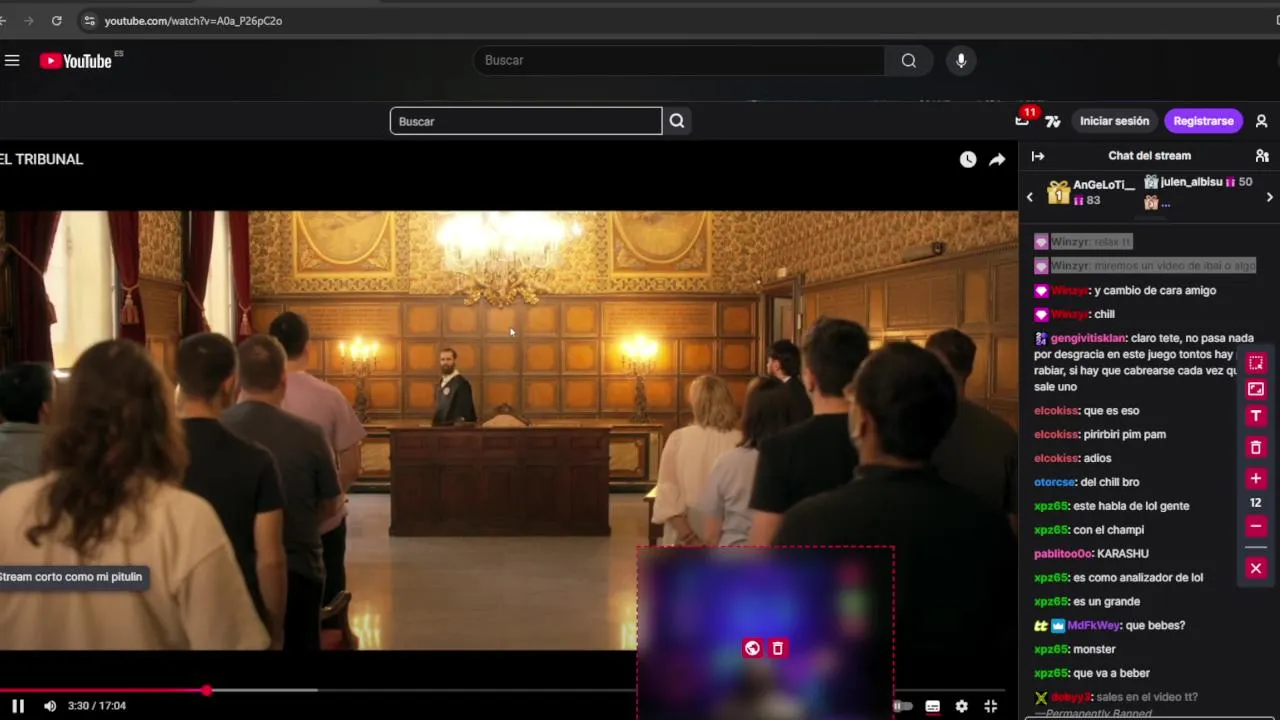Image resolution: width=1280 pixels, height=720 pixels.
Task: Click the video frame to pause
Action: (508, 430)
